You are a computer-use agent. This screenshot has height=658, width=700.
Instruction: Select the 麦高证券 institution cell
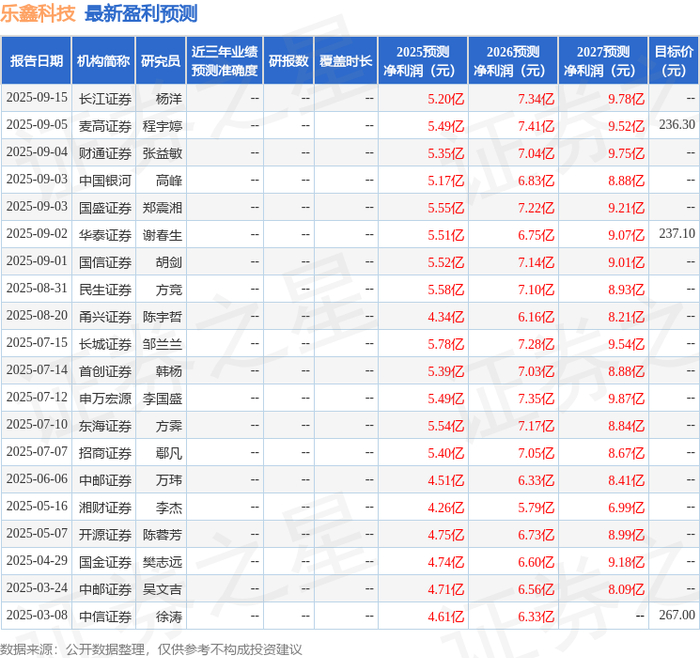(105, 126)
